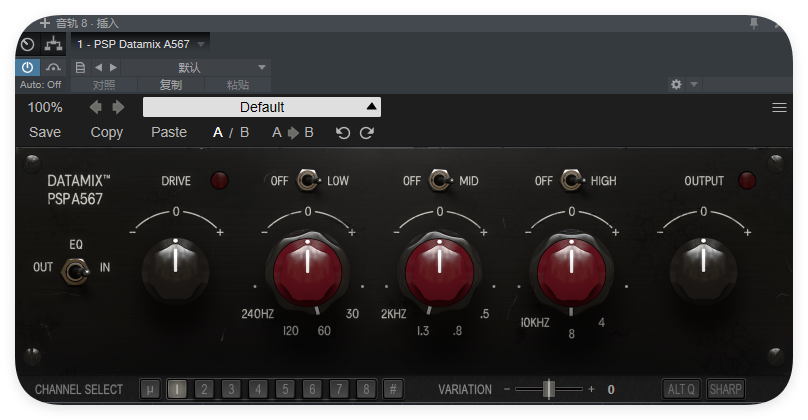
Task: Select 2KHZ mid frequency
Action: [394, 314]
